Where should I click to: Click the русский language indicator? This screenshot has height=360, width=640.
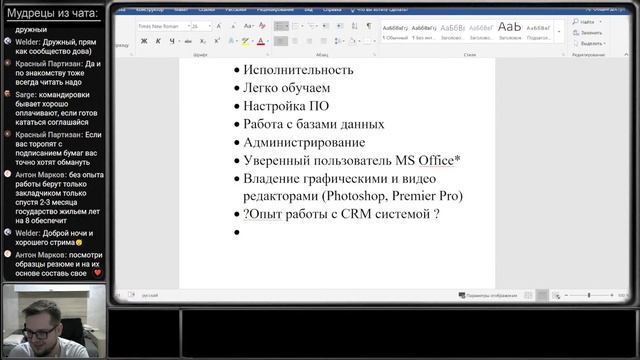(150, 295)
